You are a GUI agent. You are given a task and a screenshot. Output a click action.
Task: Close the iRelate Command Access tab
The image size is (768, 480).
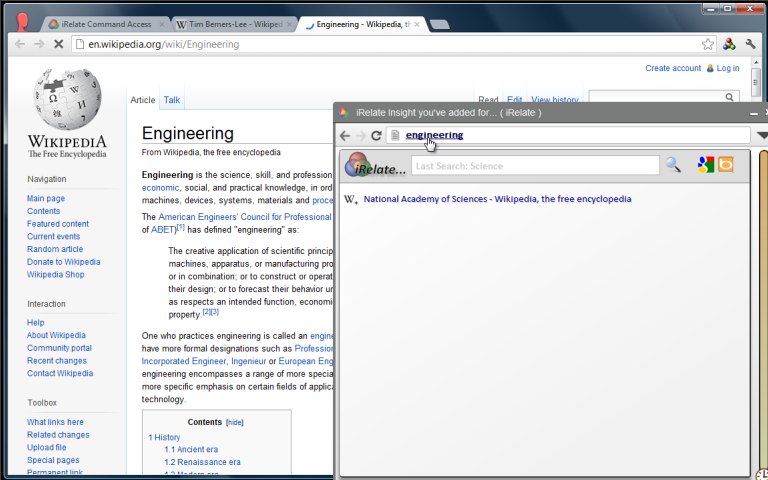click(162, 24)
